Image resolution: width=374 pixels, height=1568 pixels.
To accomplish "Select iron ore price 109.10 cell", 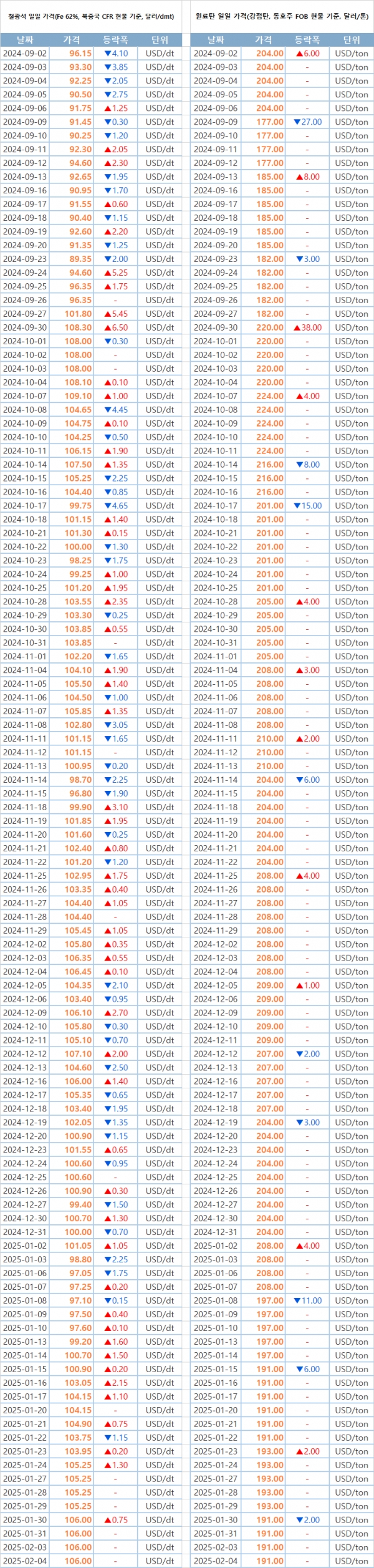I will pos(78,396).
